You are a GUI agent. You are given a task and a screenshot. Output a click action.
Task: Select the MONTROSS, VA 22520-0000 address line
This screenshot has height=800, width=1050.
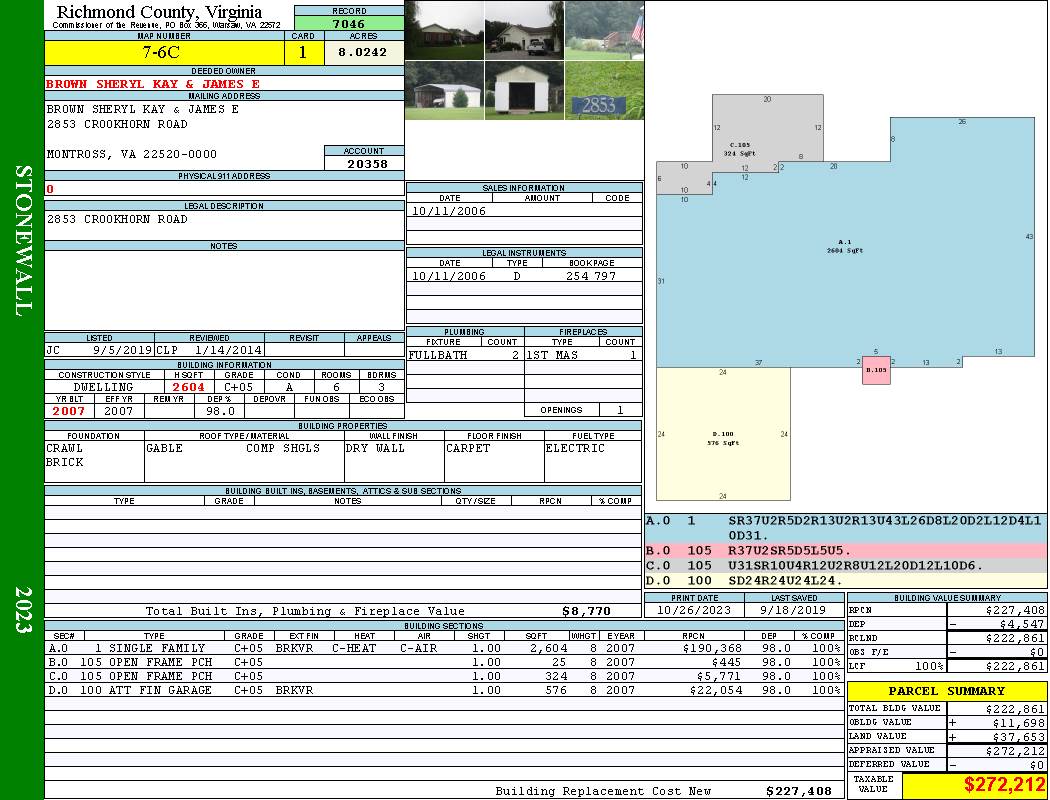(131, 154)
